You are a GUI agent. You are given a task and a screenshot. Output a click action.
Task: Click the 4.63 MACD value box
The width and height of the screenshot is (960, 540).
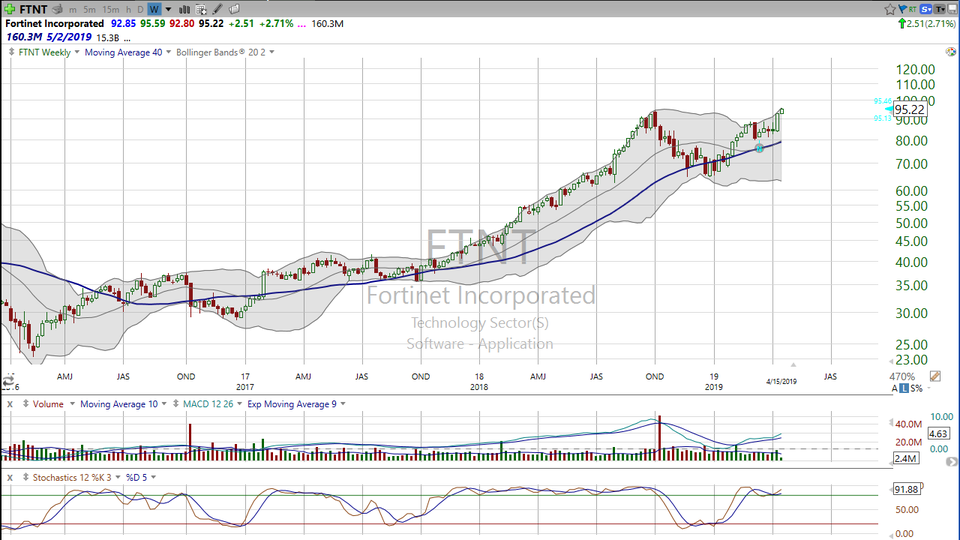pyautogui.click(x=939, y=433)
